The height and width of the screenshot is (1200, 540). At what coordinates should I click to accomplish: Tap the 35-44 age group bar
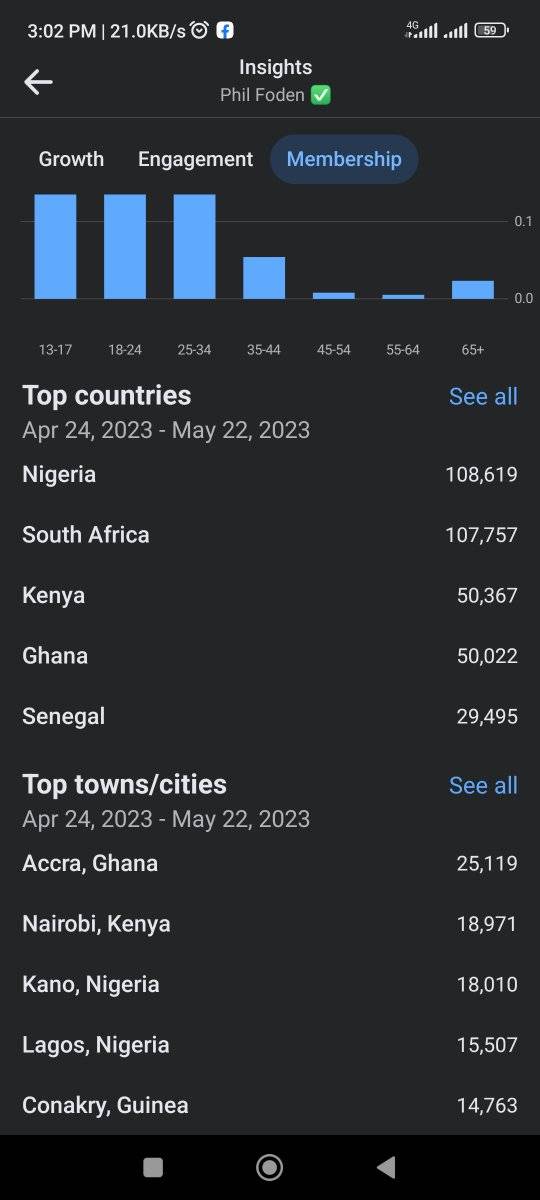(x=264, y=277)
